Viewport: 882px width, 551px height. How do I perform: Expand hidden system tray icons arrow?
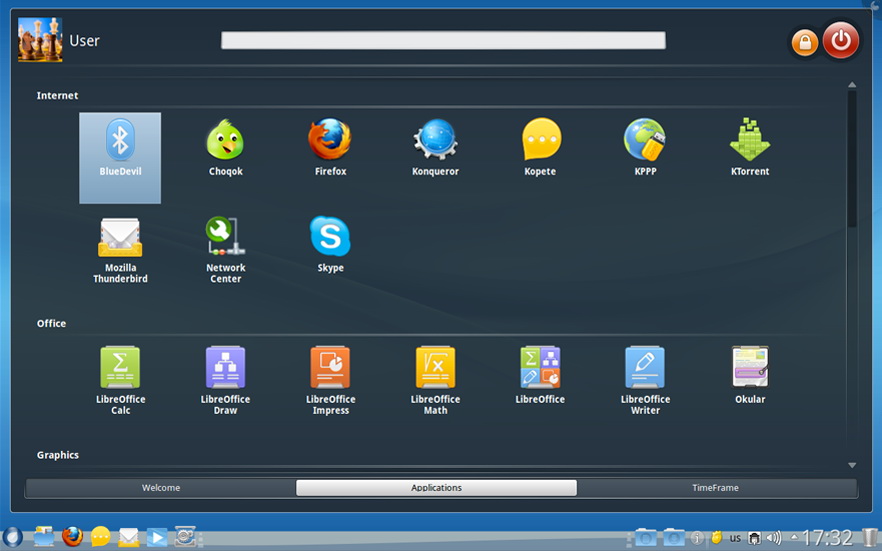794,538
